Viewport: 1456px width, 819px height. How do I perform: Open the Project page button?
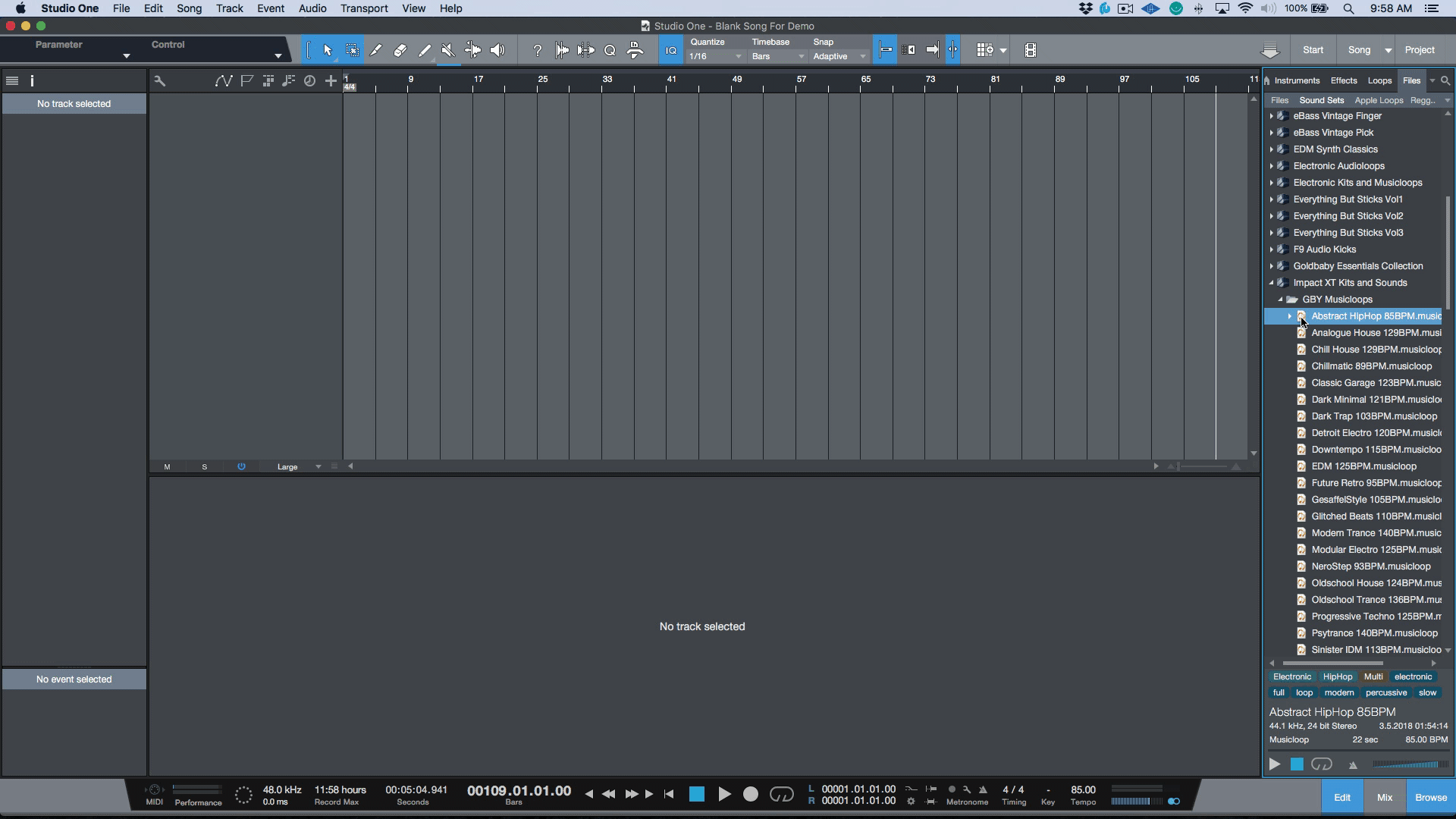coord(1420,50)
